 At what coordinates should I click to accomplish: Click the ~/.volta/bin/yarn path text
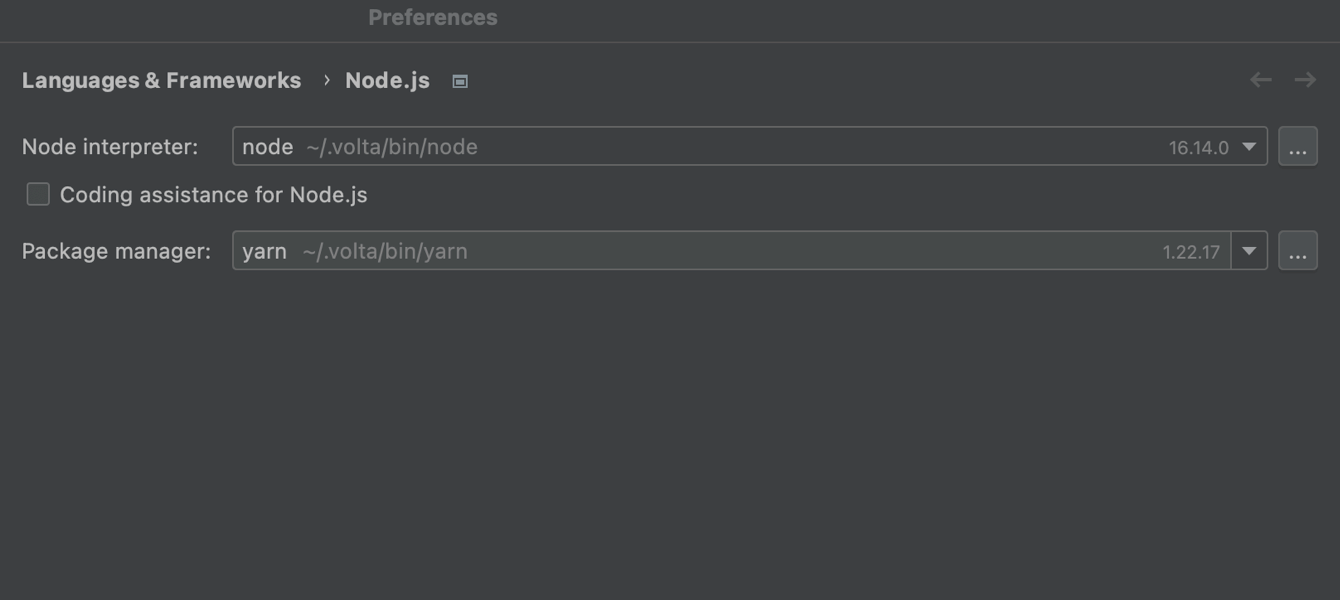(x=385, y=251)
